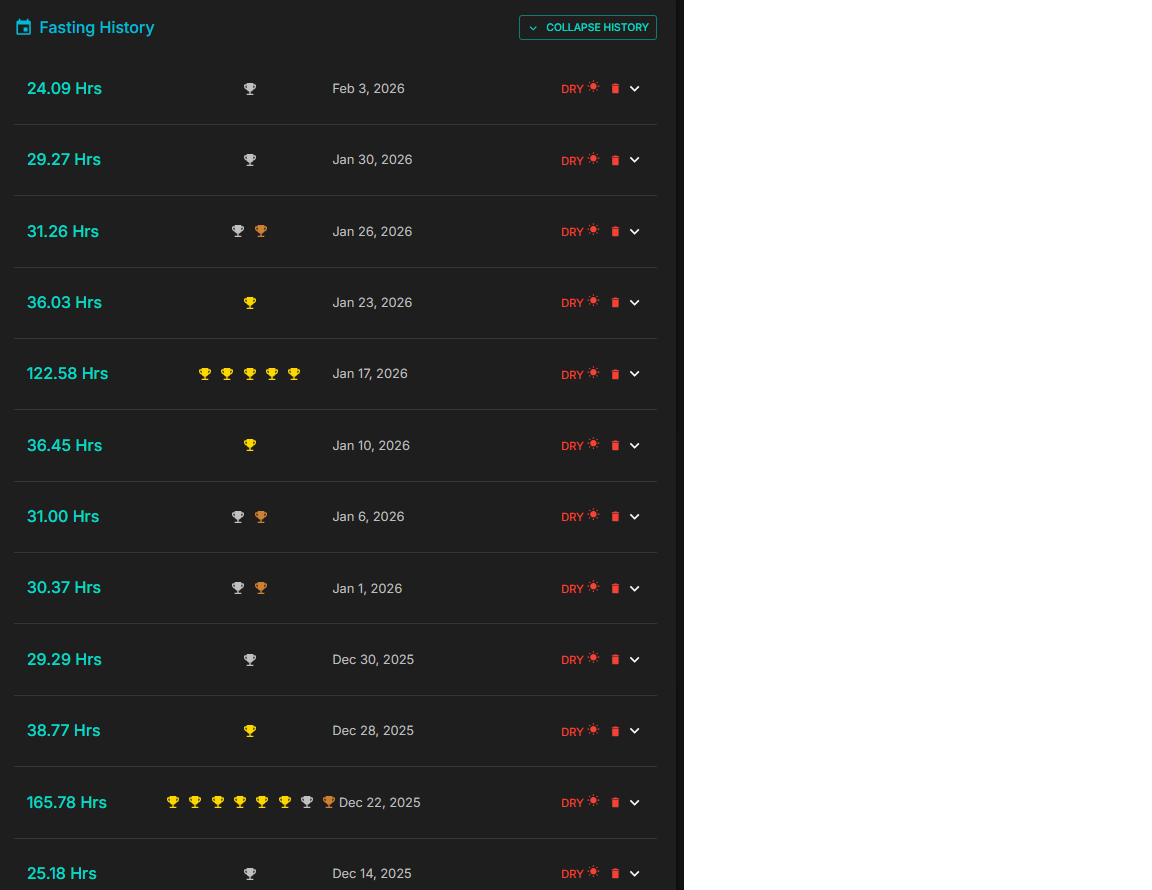Click the bronze trophy on the 31.00 Hrs row
The image size is (1152, 890).
pyautogui.click(x=261, y=517)
